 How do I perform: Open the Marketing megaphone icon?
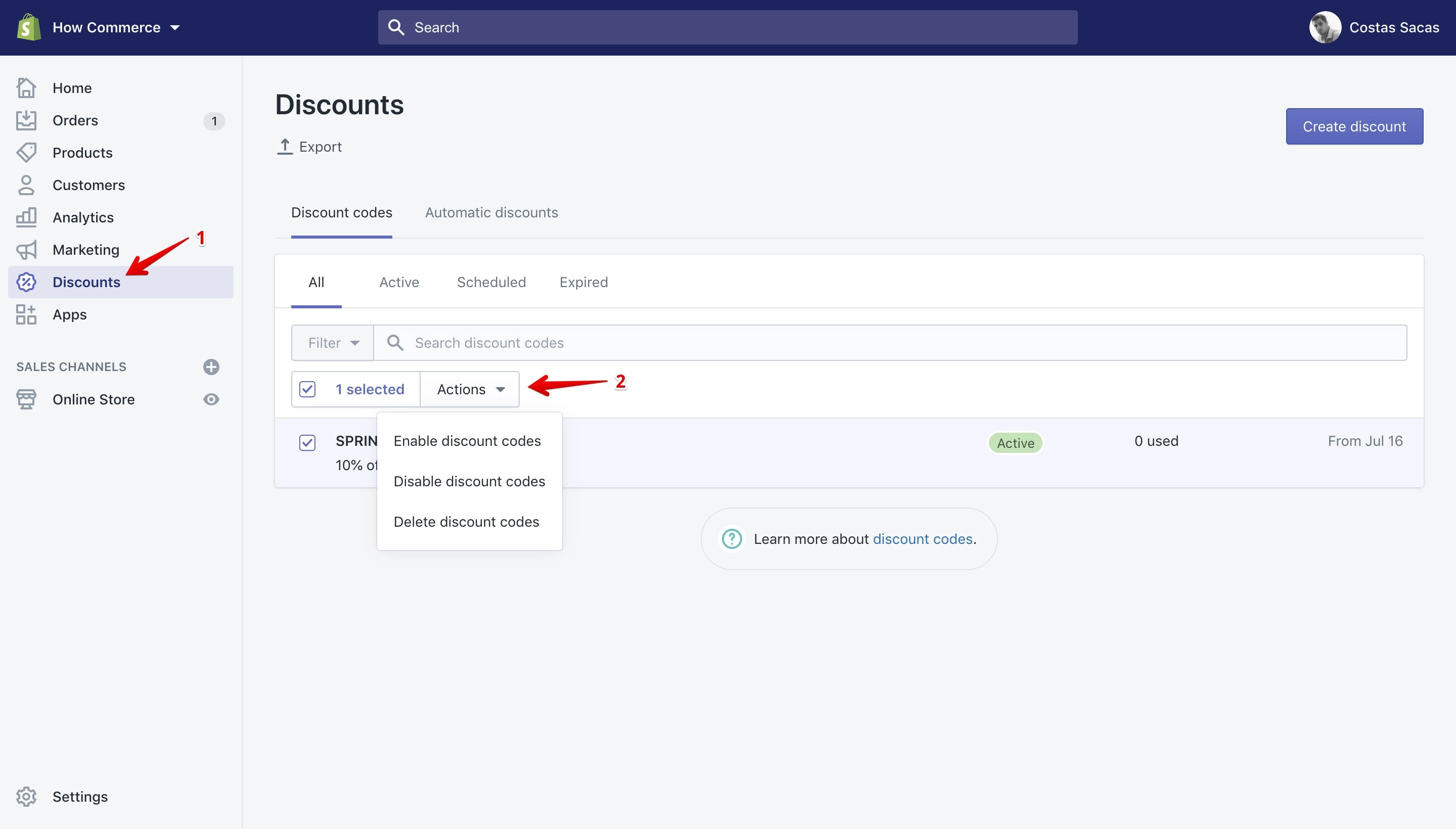click(x=26, y=249)
